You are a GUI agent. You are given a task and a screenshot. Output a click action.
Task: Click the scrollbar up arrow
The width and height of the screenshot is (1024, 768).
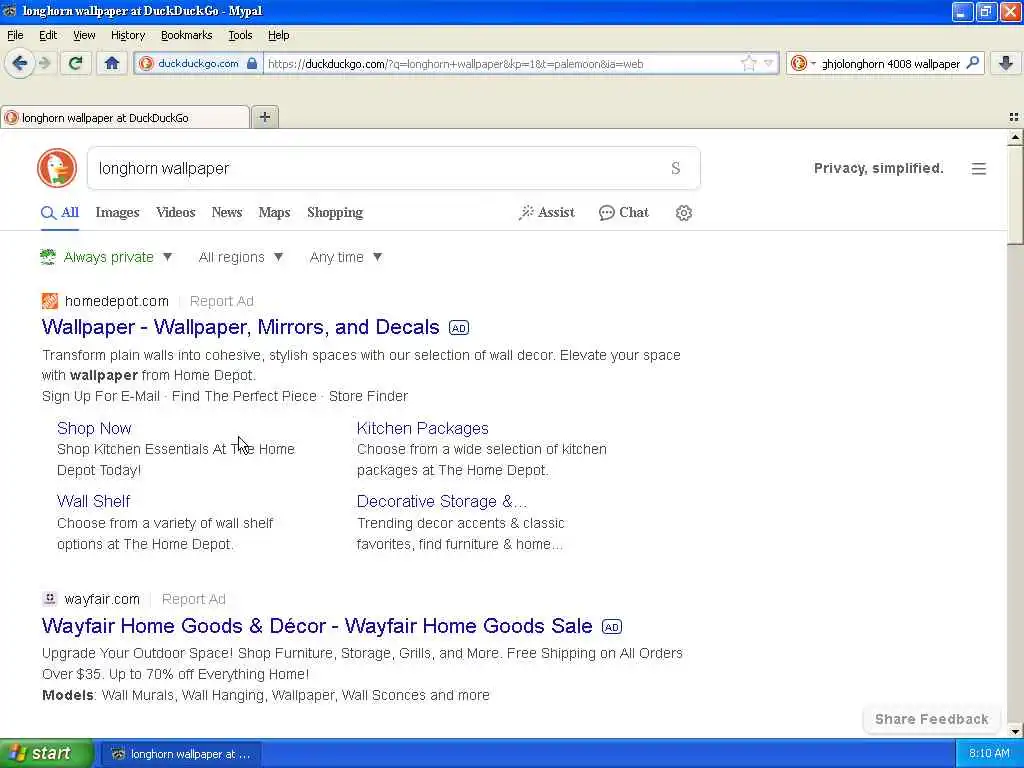point(1015,137)
